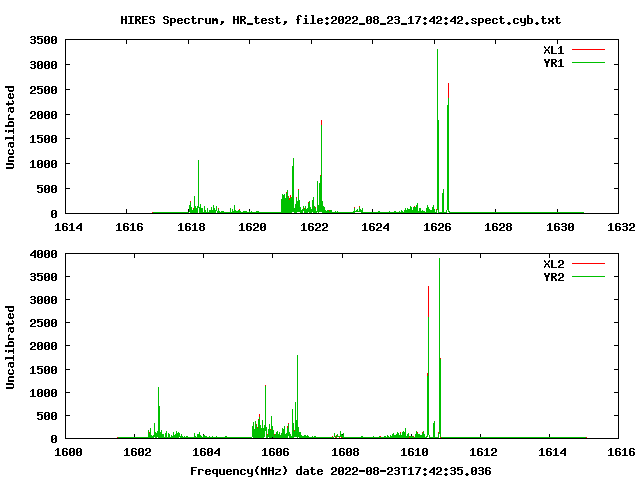Click the 1612 tick label on bottom plot

483,452
